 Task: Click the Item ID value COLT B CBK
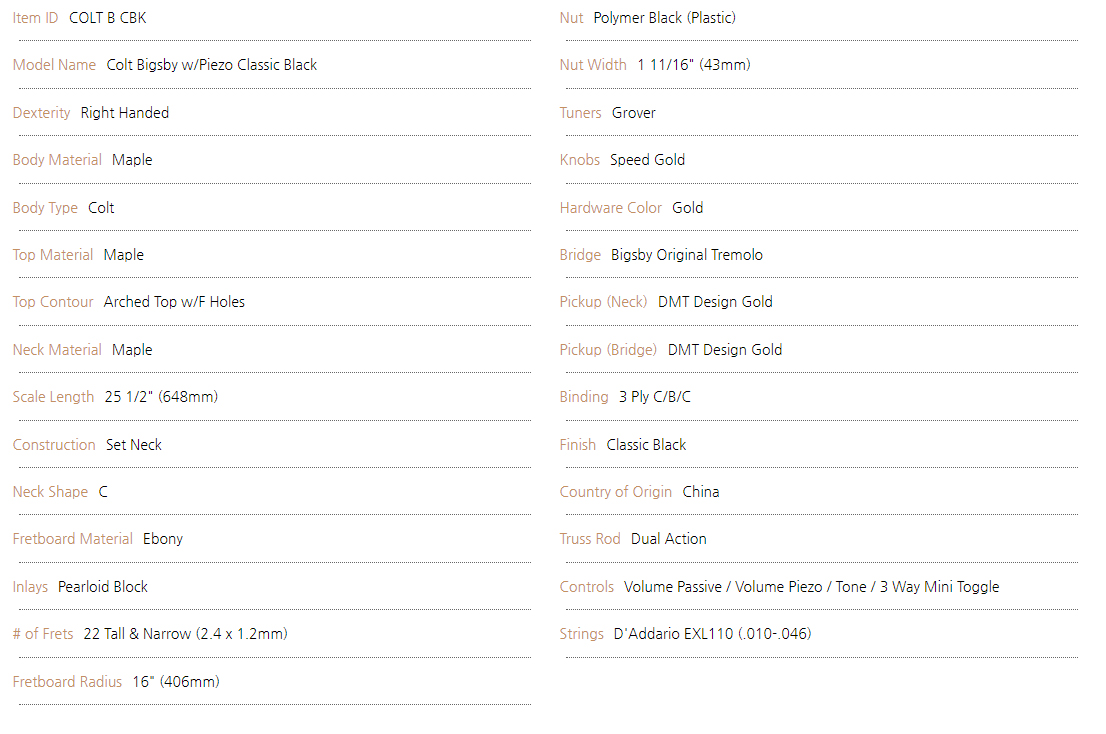(x=107, y=18)
